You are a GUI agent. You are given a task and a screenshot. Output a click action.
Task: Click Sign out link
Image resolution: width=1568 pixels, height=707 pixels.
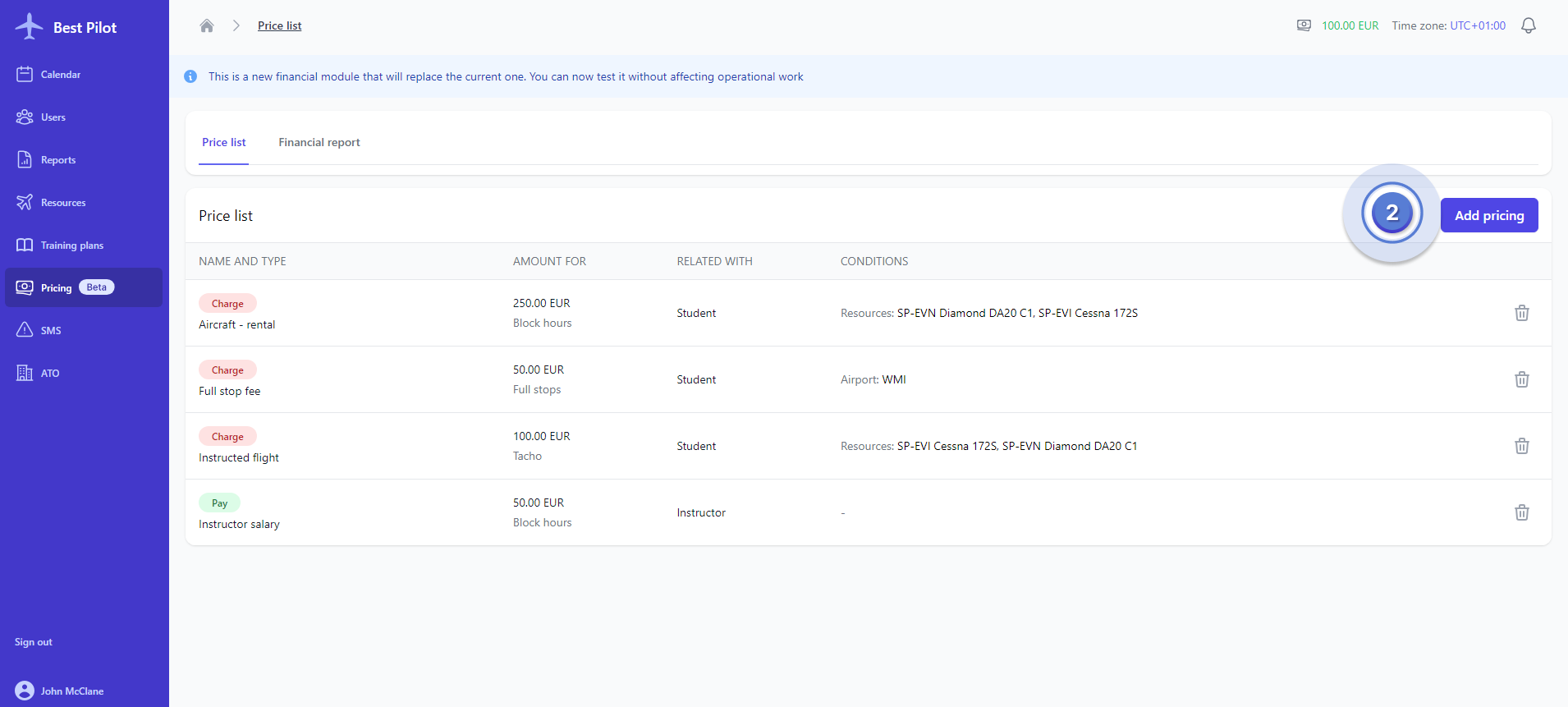(x=33, y=642)
